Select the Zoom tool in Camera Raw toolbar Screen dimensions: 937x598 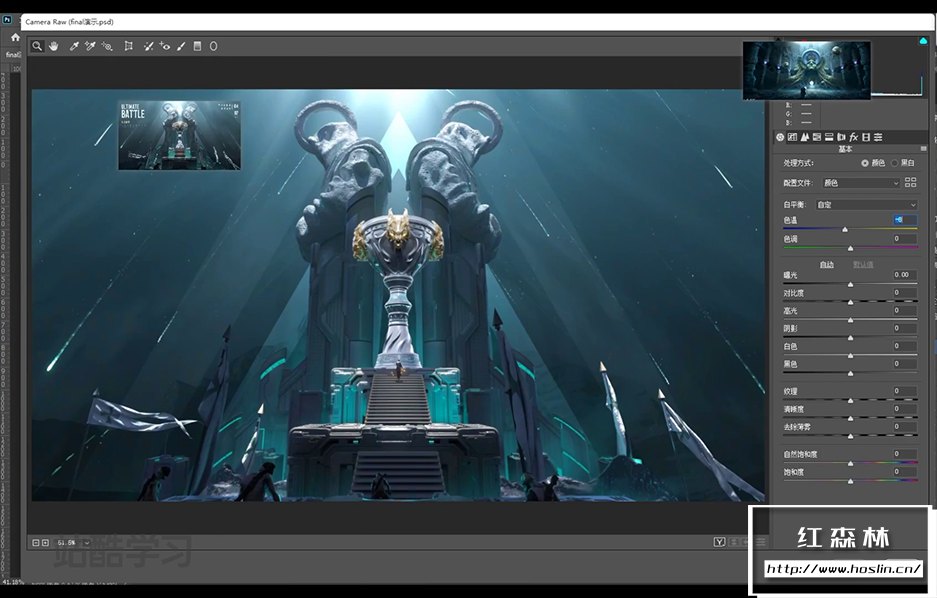click(x=37, y=46)
